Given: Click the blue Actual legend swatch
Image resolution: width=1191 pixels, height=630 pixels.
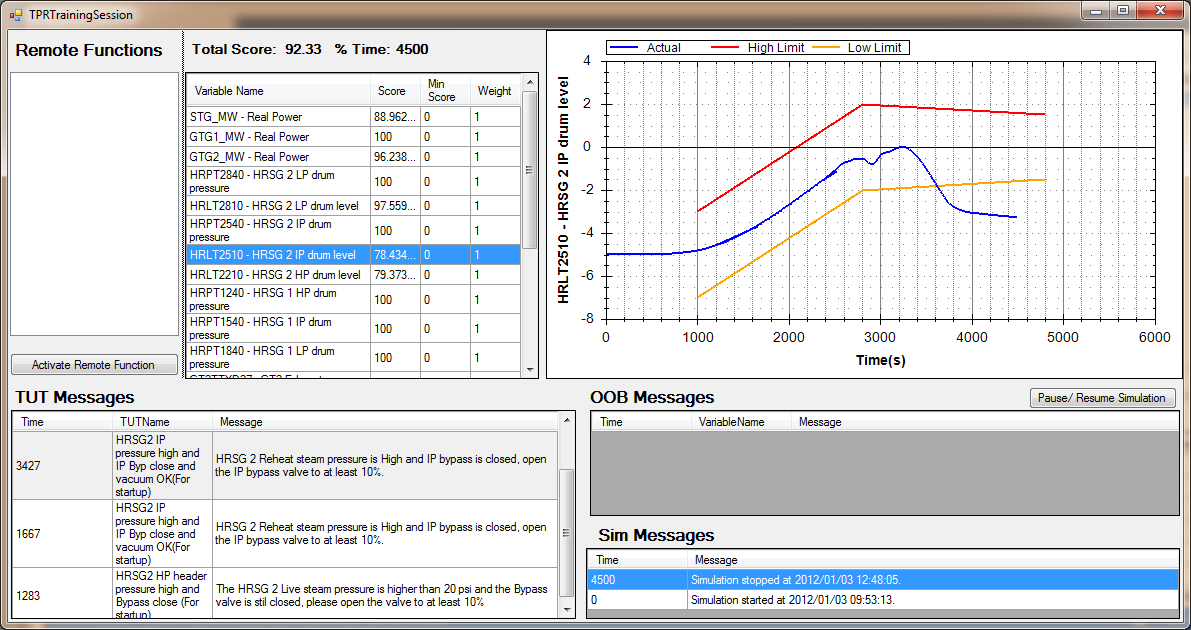Looking at the screenshot, I should (x=624, y=48).
